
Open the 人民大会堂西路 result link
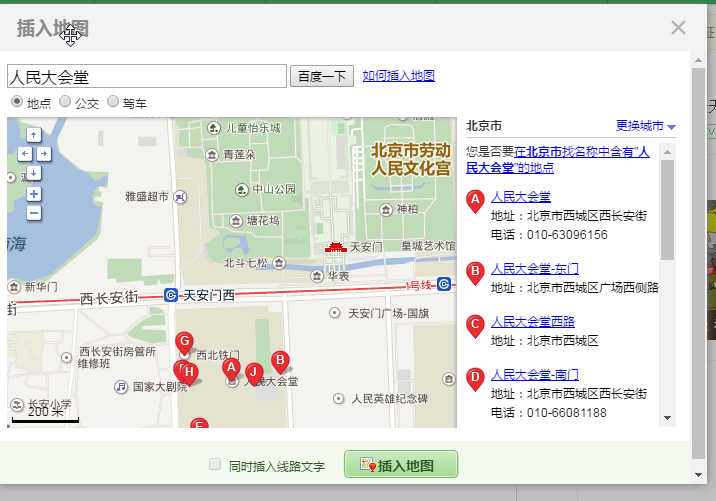pyautogui.click(x=533, y=322)
